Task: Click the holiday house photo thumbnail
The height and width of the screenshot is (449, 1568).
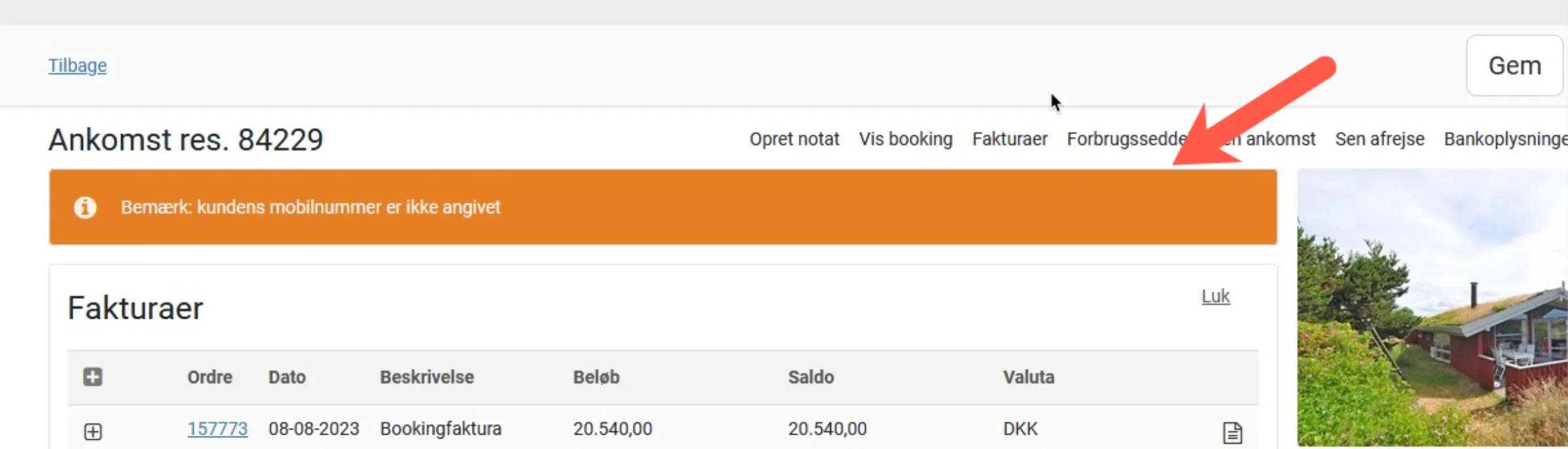Action: pyautogui.click(x=1432, y=308)
